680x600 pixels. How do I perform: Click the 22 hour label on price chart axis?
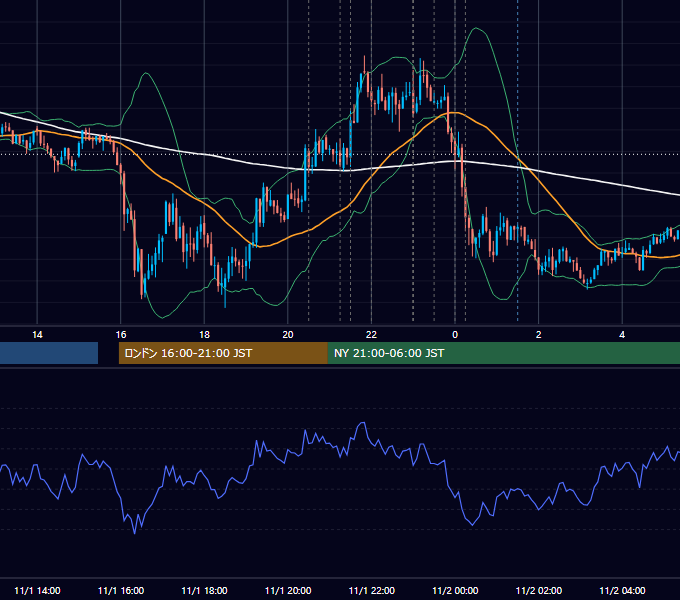tap(371, 335)
